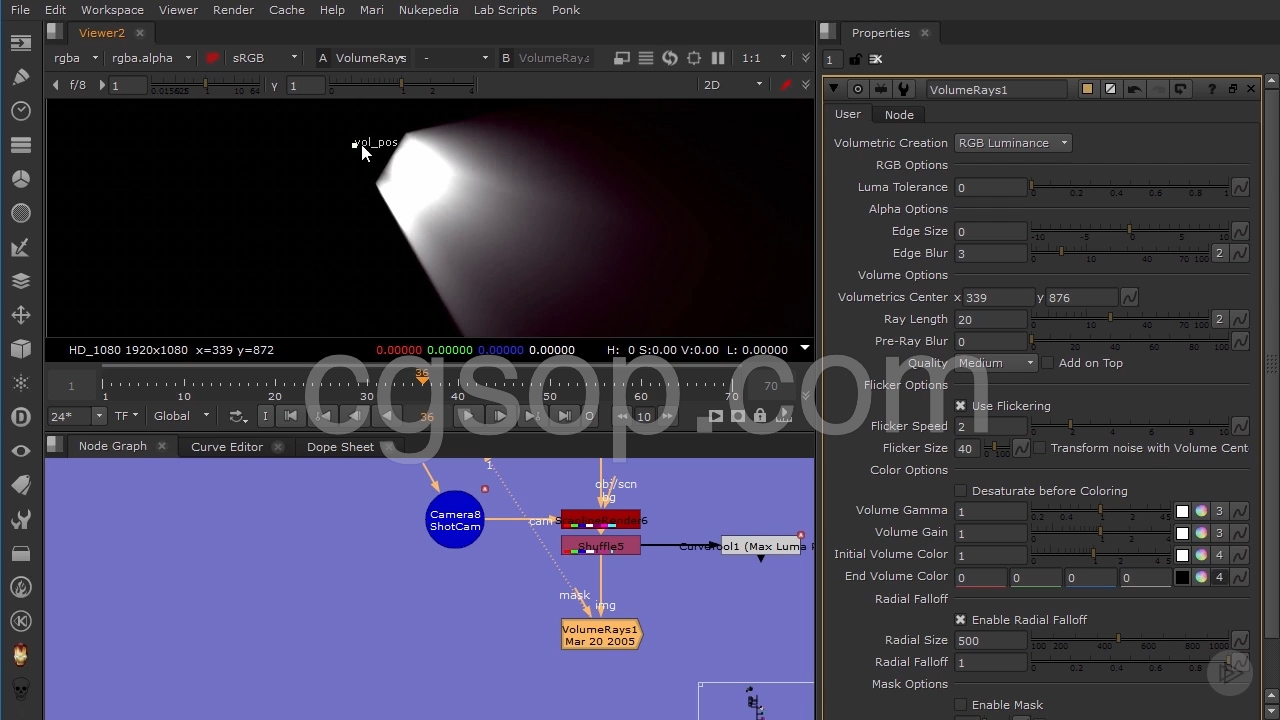Viewport: 1280px width, 720px height.
Task: Click the Ray Length slider
Action: 1119,319
